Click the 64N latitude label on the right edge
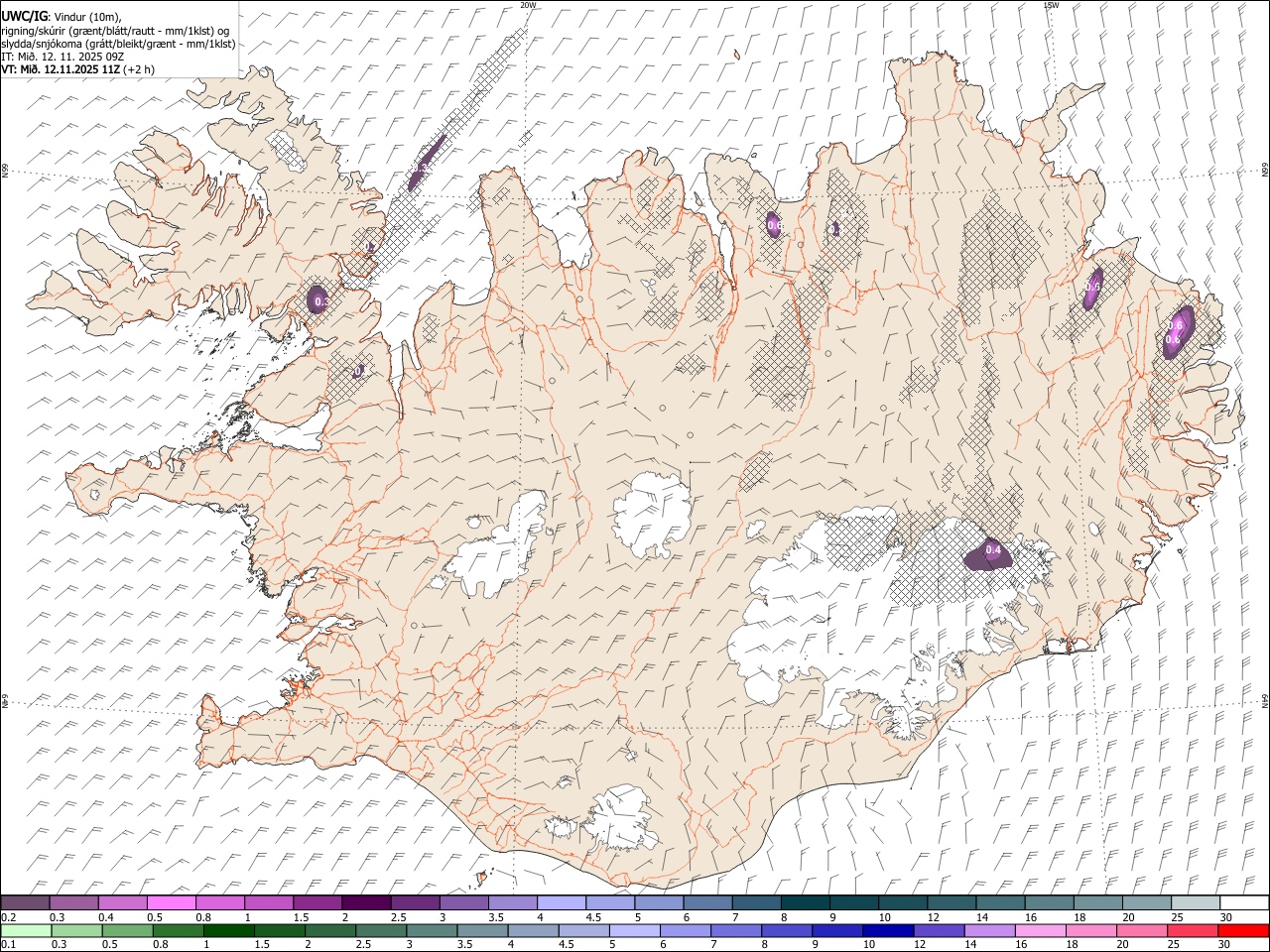This screenshot has height=952, width=1270. tap(1265, 700)
